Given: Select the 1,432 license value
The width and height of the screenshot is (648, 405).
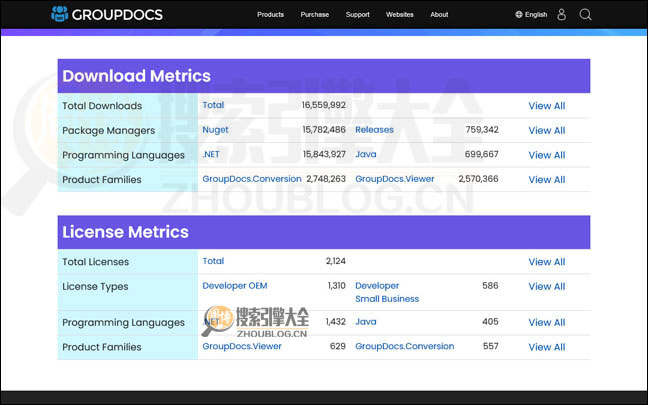Looking at the screenshot, I should click(336, 322).
